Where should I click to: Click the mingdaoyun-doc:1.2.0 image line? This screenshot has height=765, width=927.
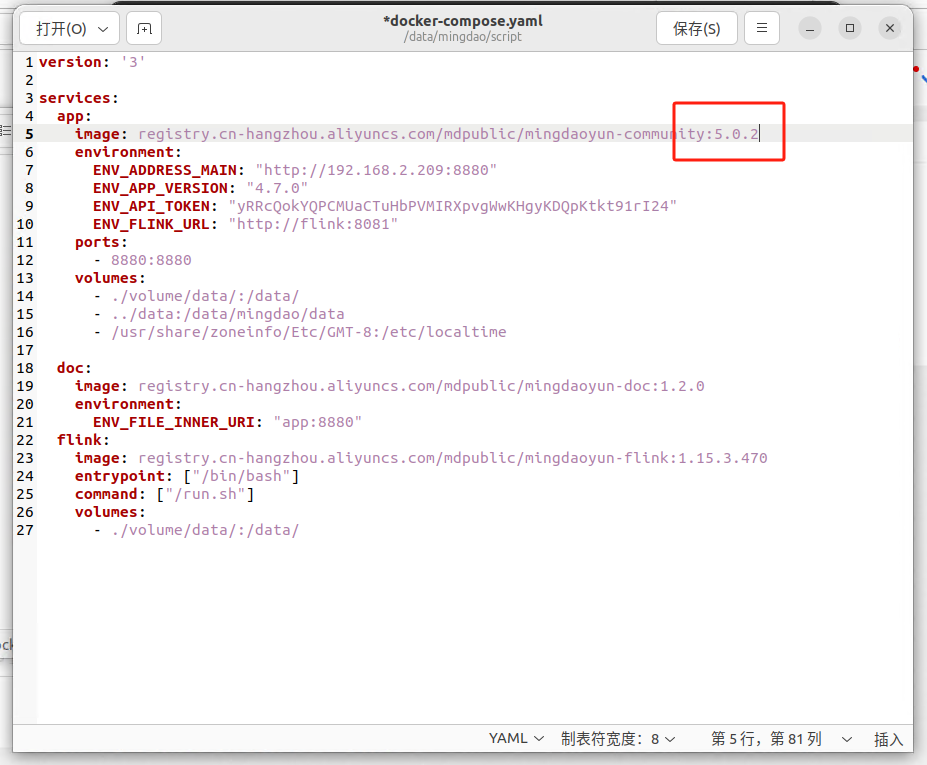[390, 386]
